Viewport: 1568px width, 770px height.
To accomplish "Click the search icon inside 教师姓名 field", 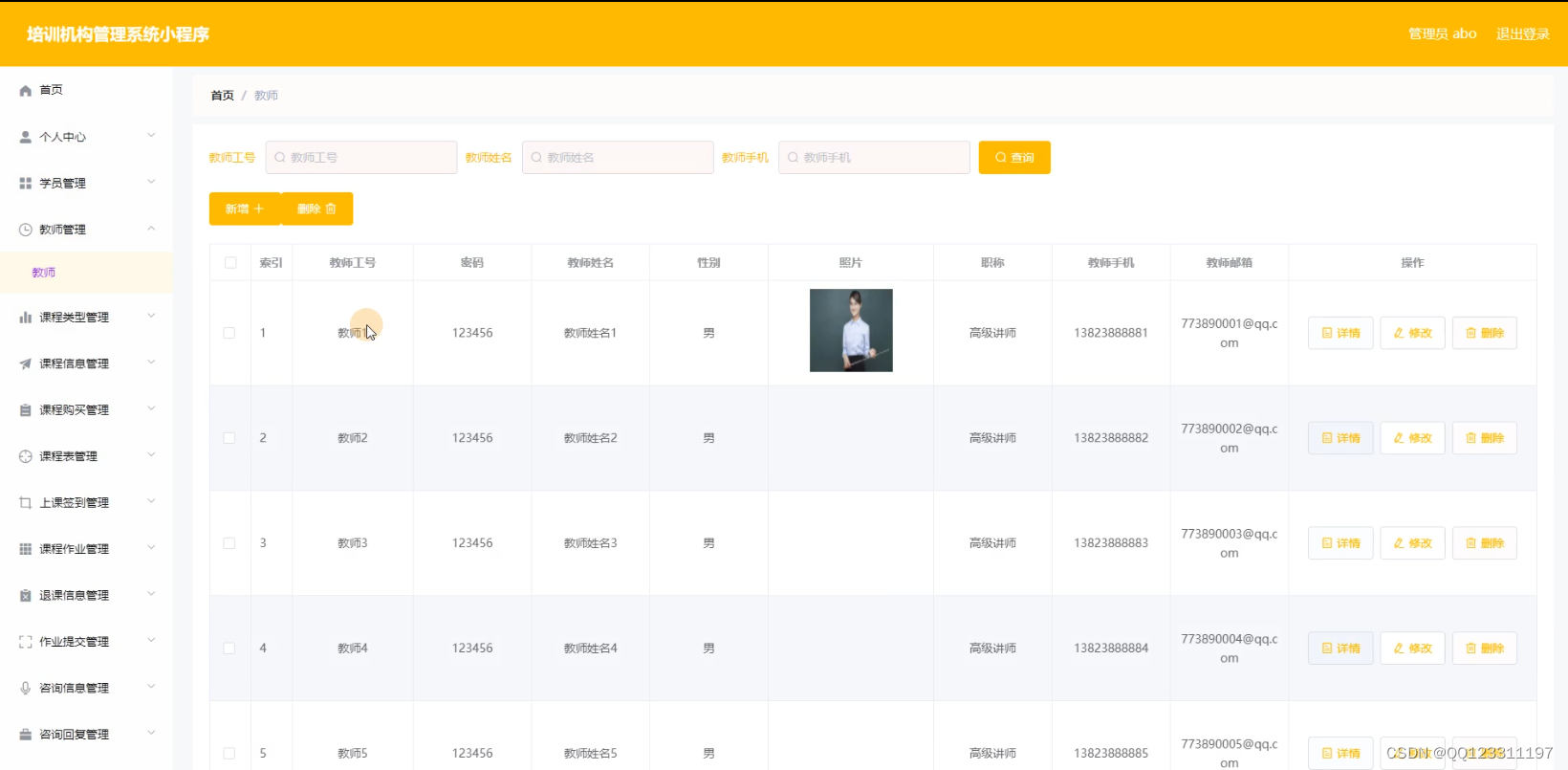I will (536, 158).
